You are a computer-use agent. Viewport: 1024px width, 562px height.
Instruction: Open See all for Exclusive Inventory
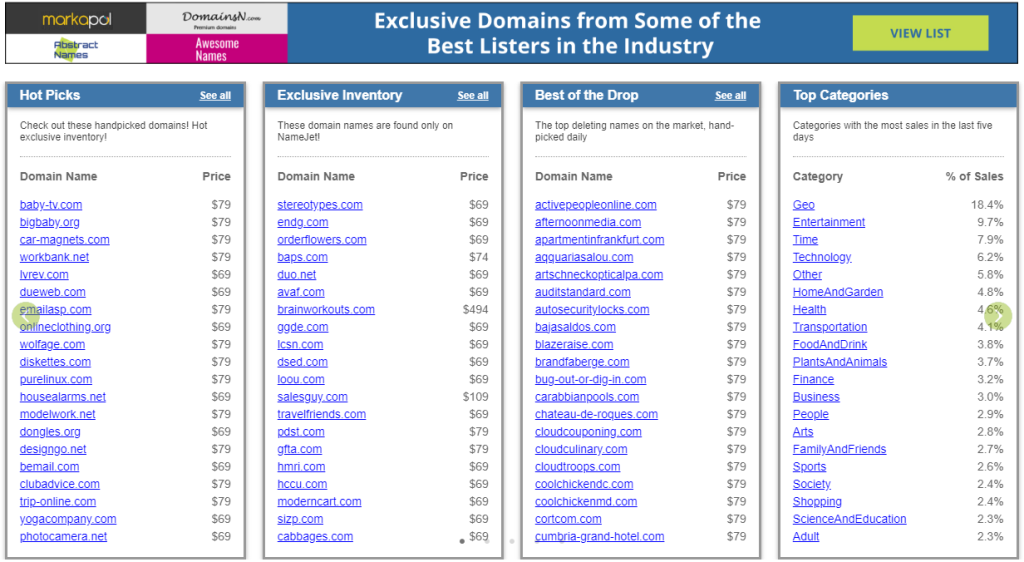click(x=473, y=96)
